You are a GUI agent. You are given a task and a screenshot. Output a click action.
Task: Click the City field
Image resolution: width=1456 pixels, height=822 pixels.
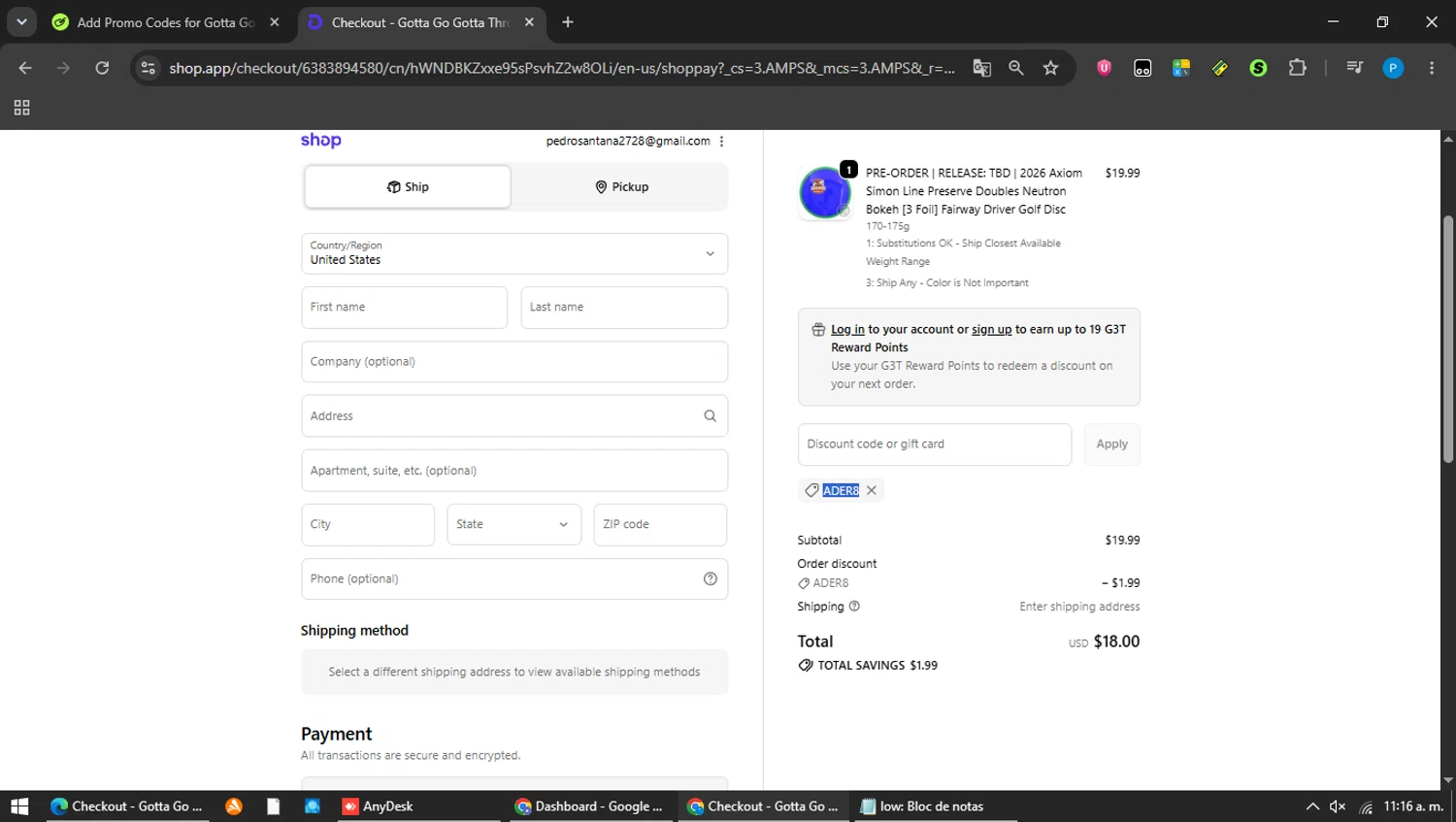pos(368,524)
